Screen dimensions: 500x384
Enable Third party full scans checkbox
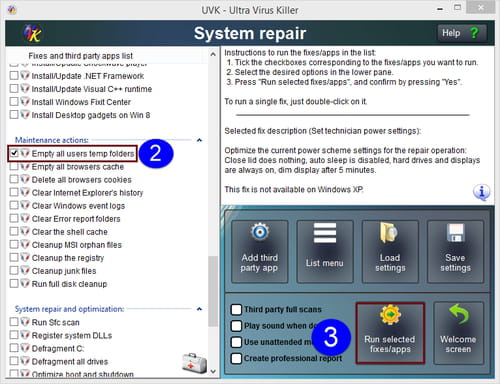click(x=236, y=310)
